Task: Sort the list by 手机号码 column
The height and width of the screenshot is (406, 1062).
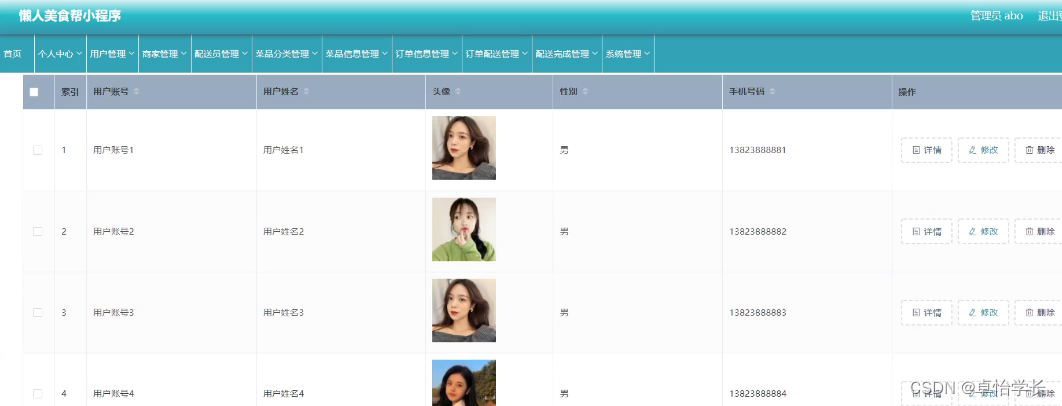Action: click(x=772, y=92)
